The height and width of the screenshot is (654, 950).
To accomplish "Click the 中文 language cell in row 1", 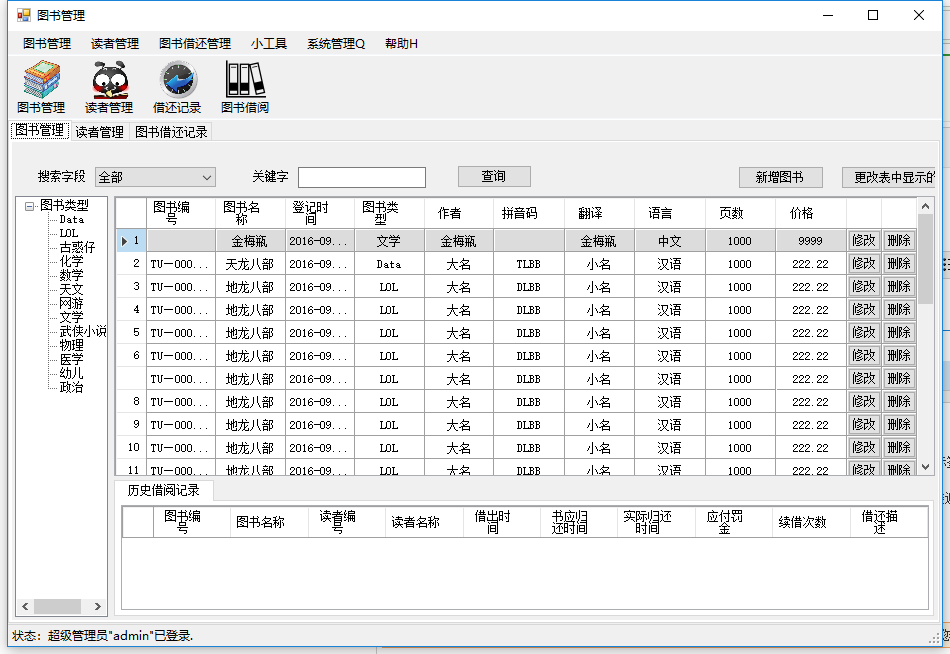I will [x=670, y=241].
